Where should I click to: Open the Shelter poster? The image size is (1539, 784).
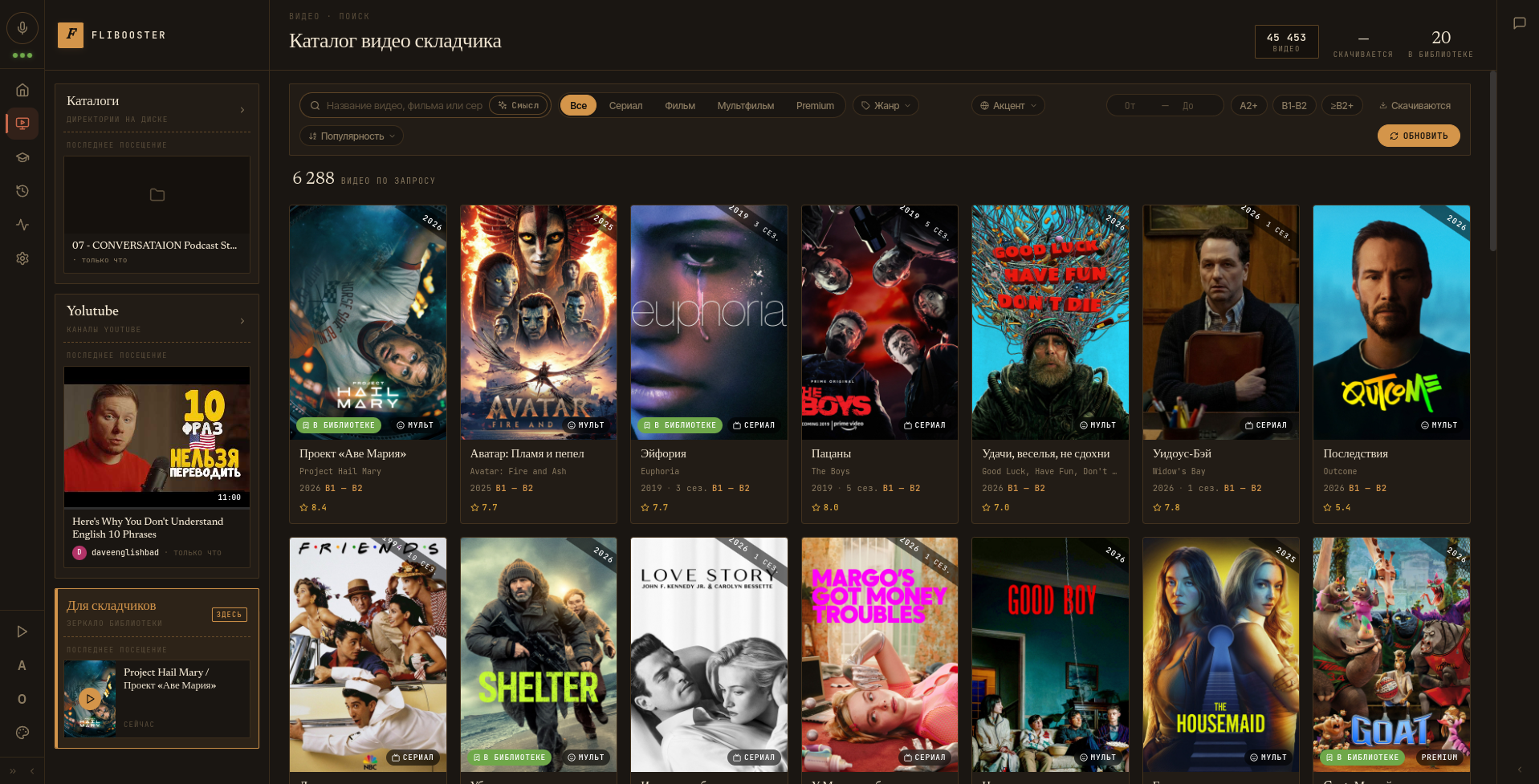[x=539, y=655]
